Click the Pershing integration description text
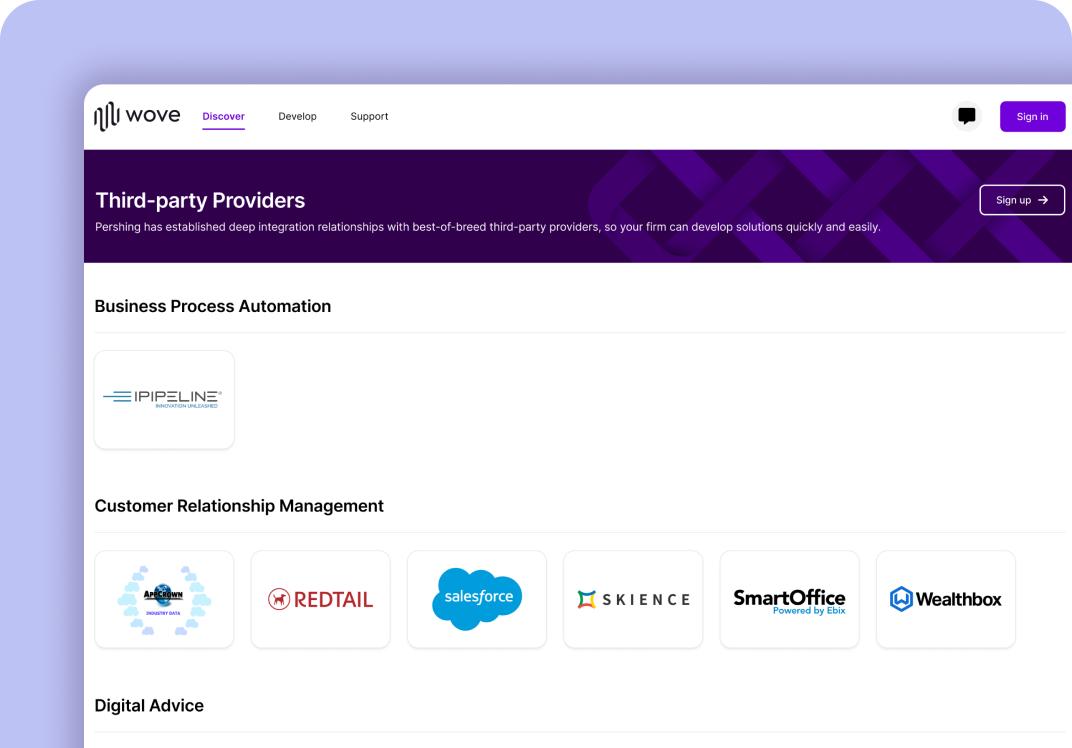 point(487,227)
